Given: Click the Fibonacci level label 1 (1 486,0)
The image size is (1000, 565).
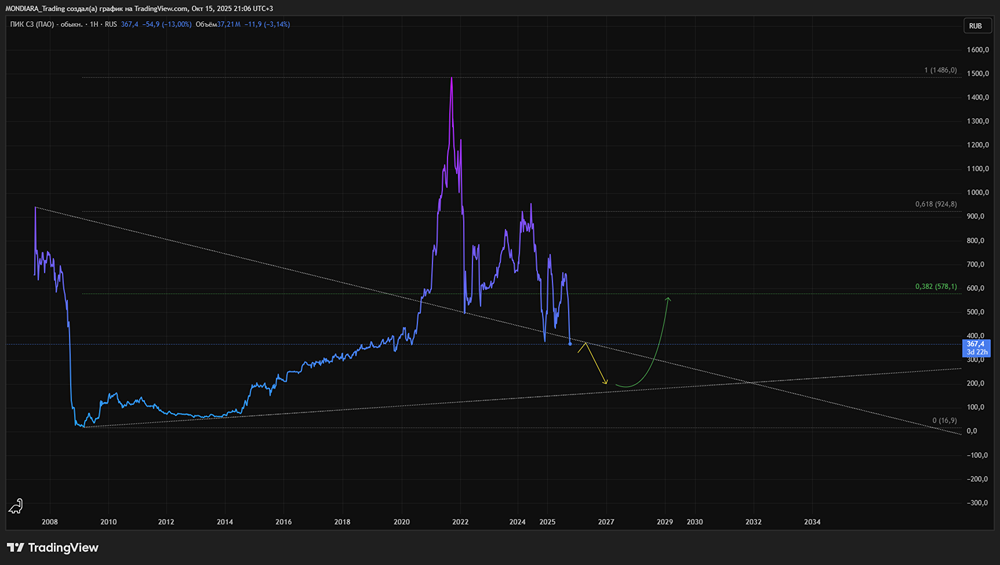Looking at the screenshot, I should point(941,70).
